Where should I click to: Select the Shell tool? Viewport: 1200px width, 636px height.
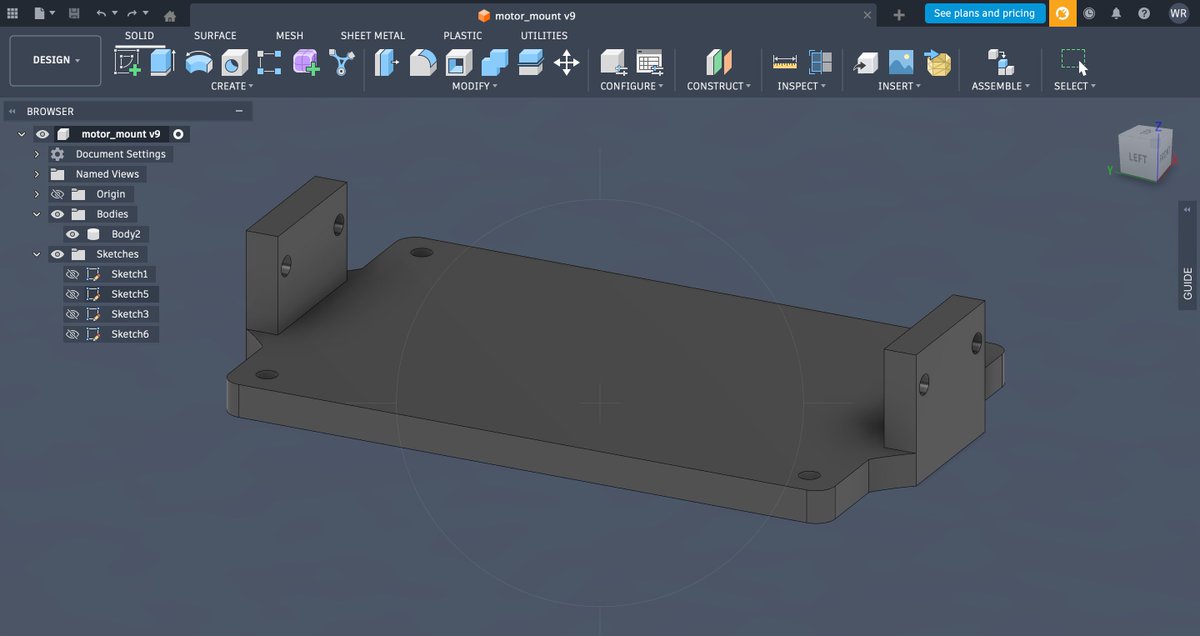click(x=458, y=62)
